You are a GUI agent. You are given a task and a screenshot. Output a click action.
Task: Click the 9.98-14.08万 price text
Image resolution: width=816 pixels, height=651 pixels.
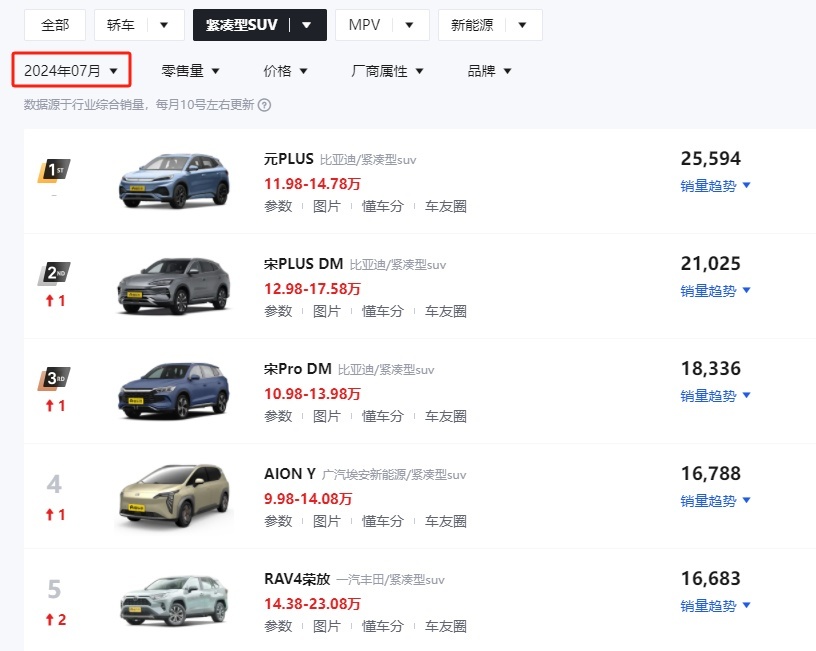308,499
